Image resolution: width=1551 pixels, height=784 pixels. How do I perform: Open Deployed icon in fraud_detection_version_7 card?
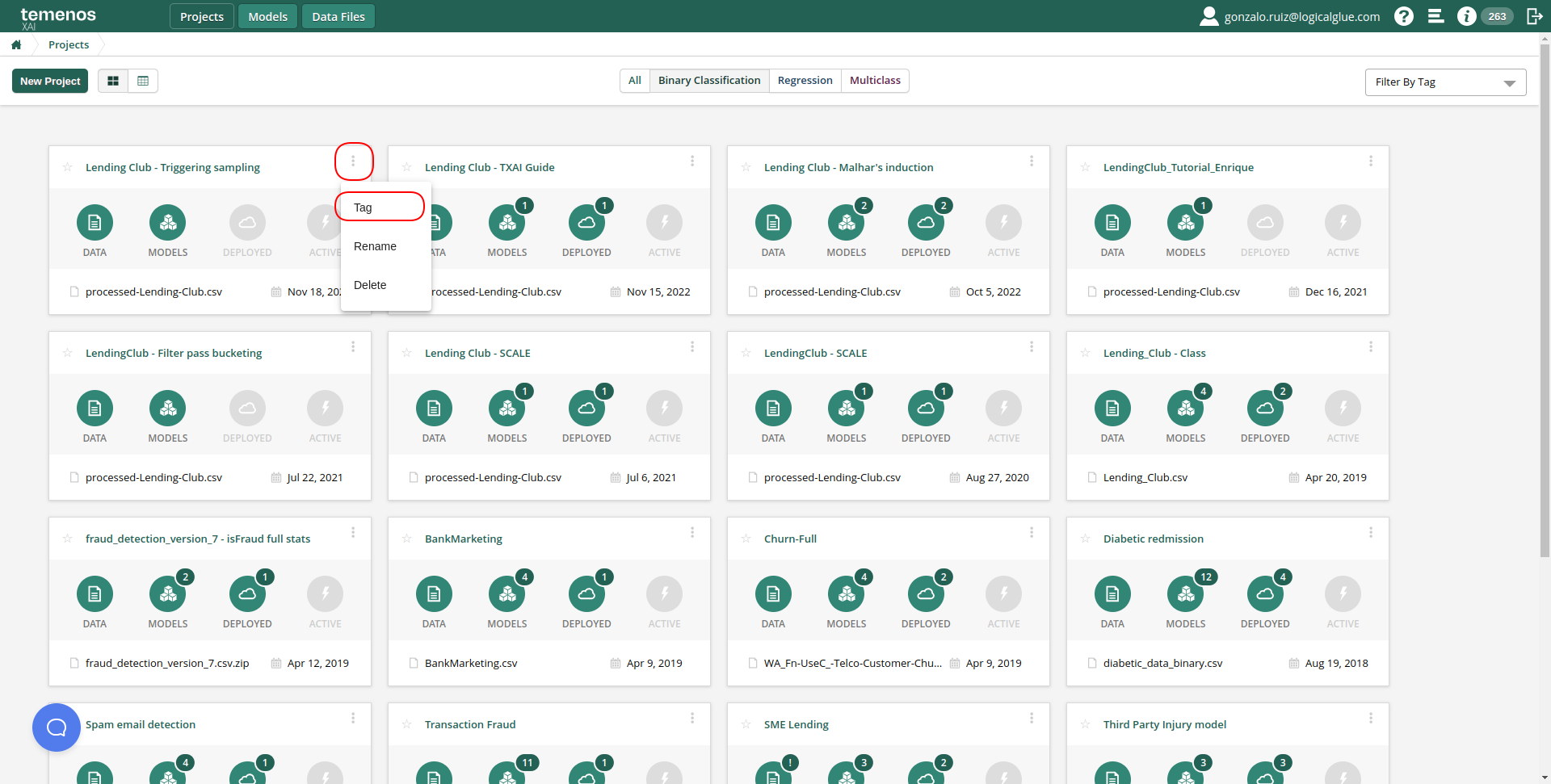247,594
